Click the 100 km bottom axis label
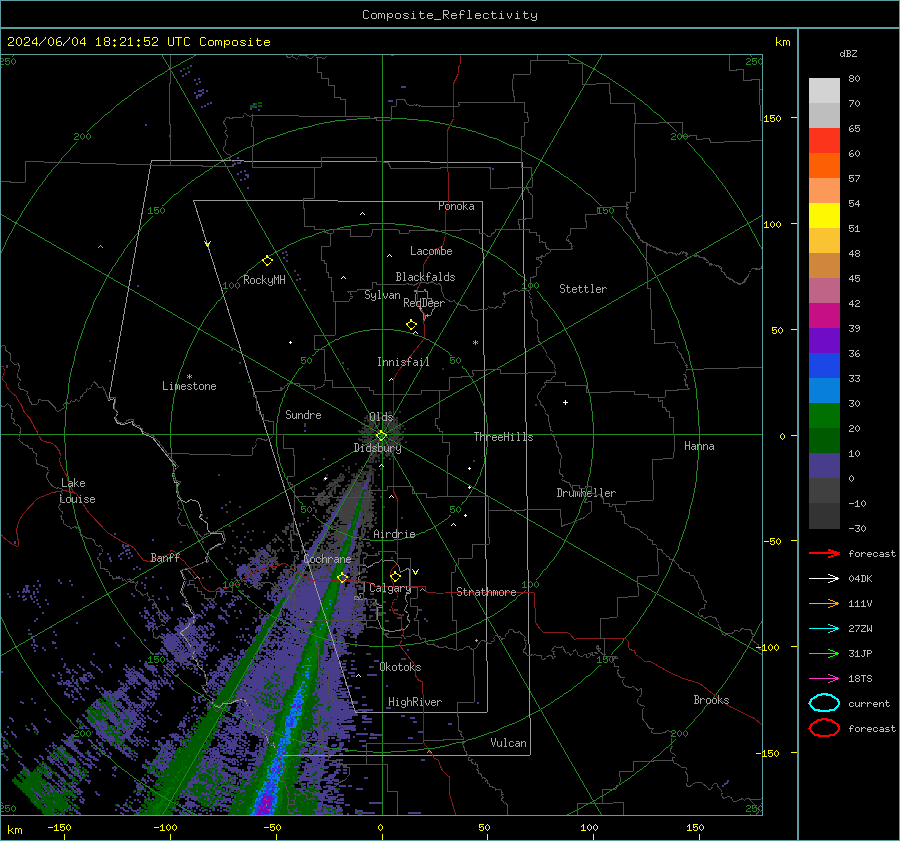 589,827
